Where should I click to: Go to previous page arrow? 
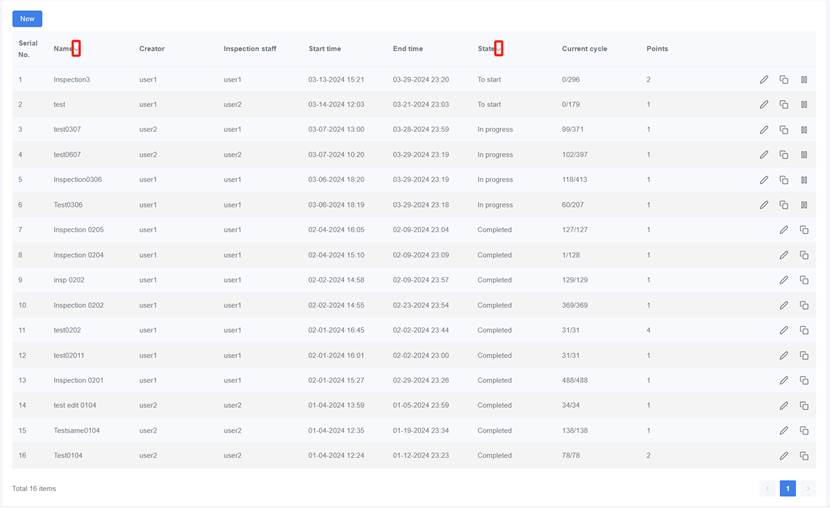click(767, 488)
